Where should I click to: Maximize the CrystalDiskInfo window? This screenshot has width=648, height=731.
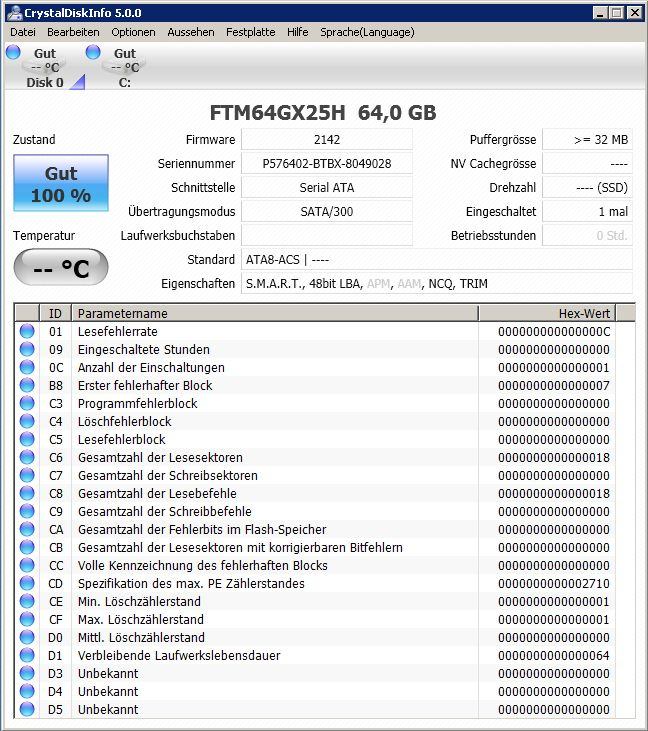pyautogui.click(x=617, y=13)
